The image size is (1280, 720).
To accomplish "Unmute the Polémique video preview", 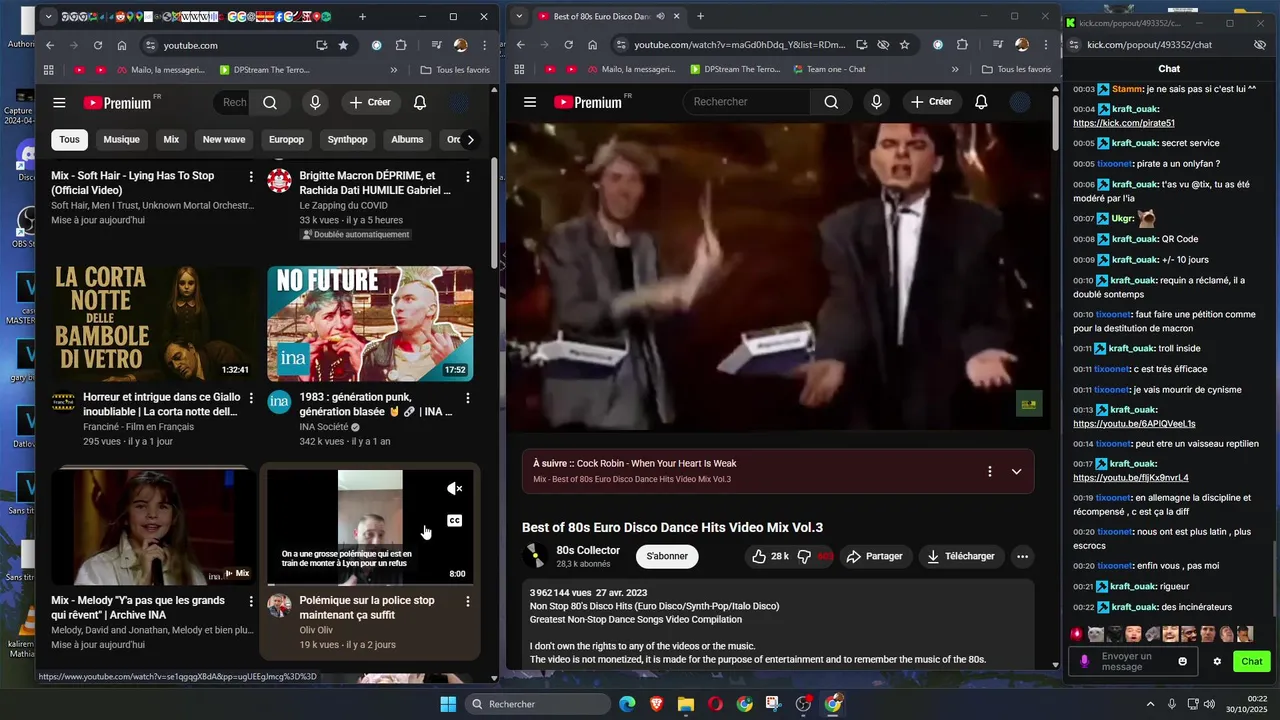I will point(454,488).
